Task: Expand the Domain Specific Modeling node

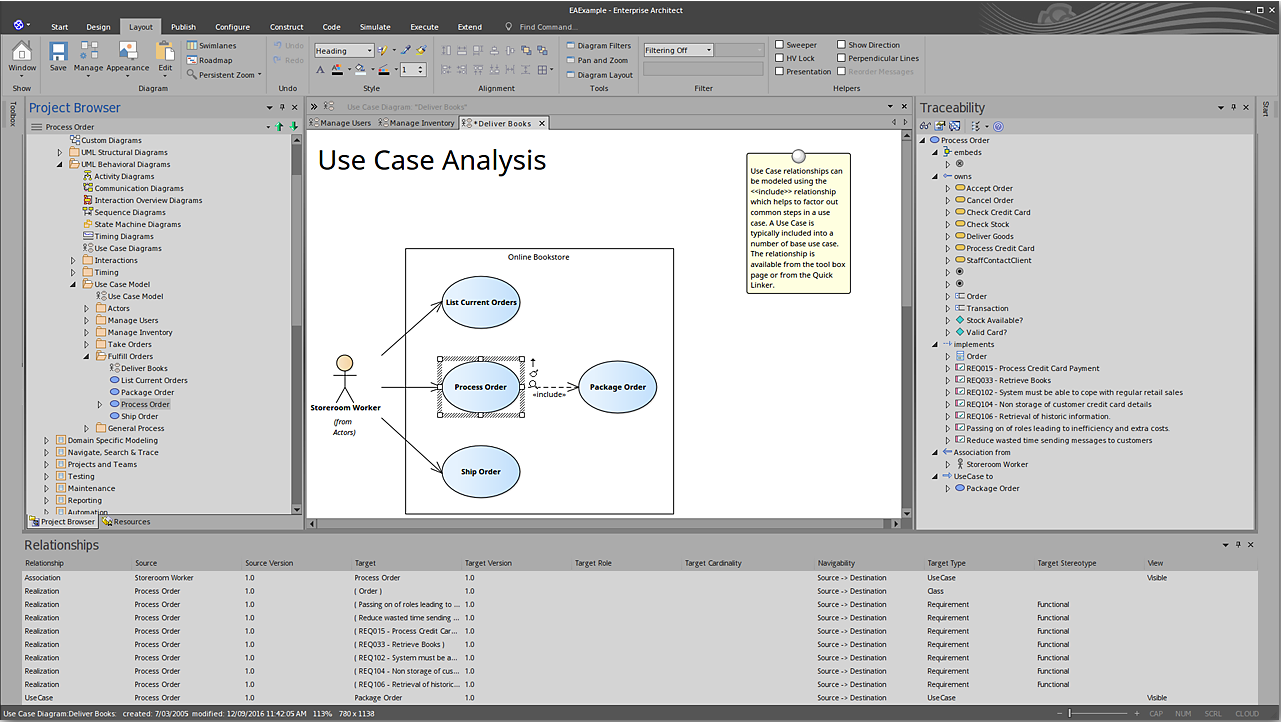Action: [46, 440]
